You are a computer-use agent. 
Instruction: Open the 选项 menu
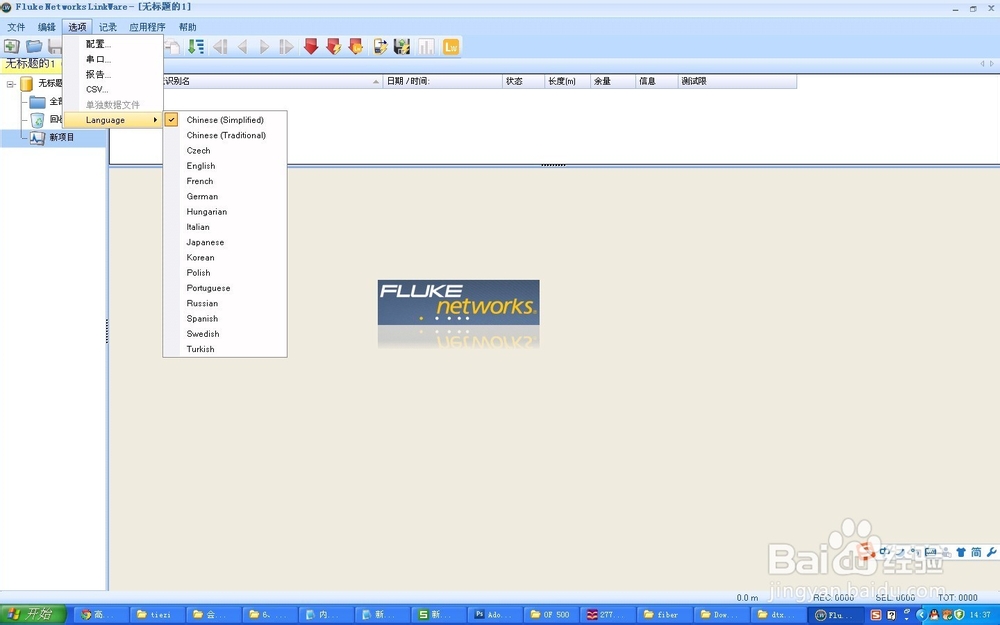77,27
